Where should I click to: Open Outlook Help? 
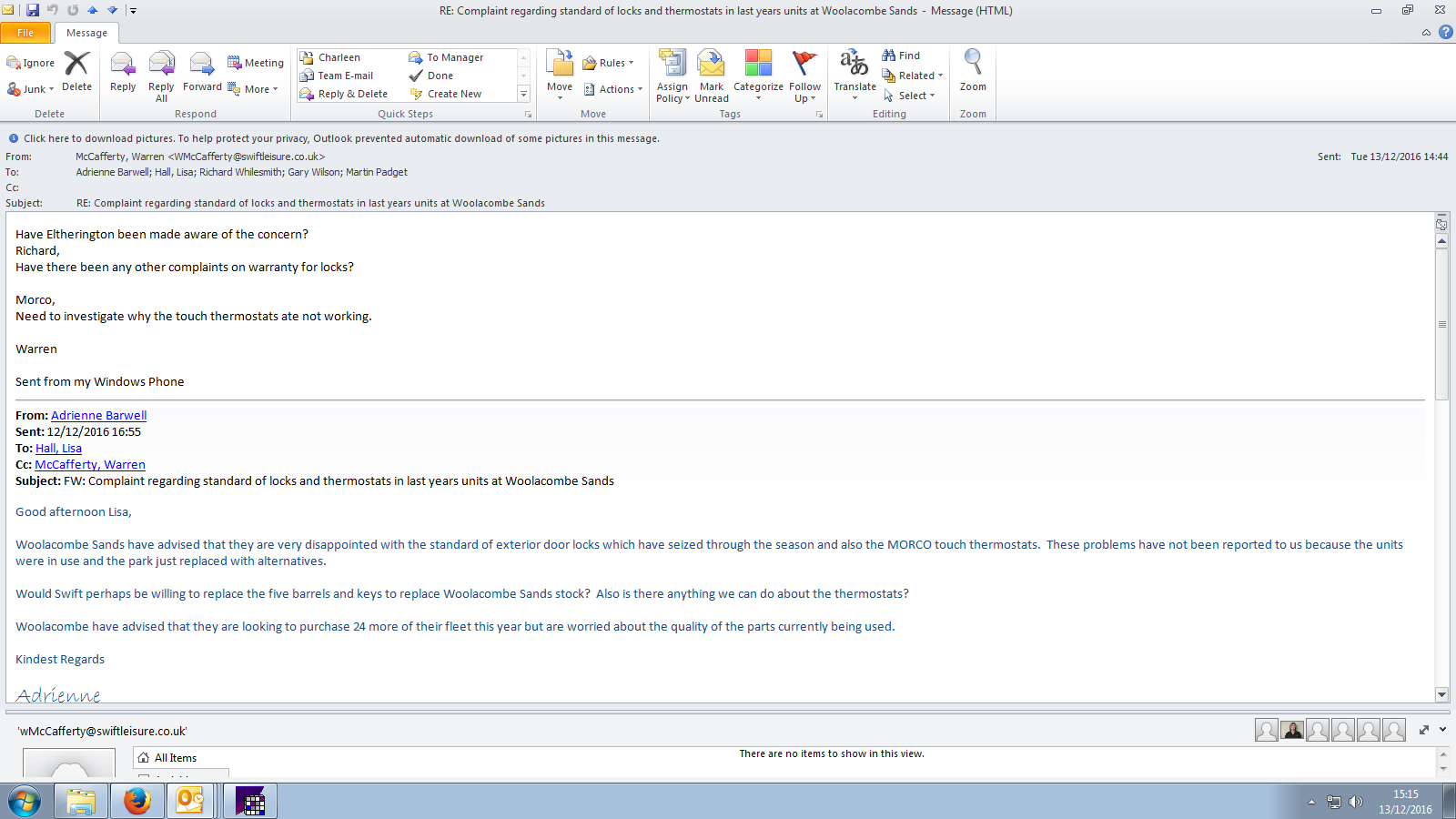[1445, 32]
